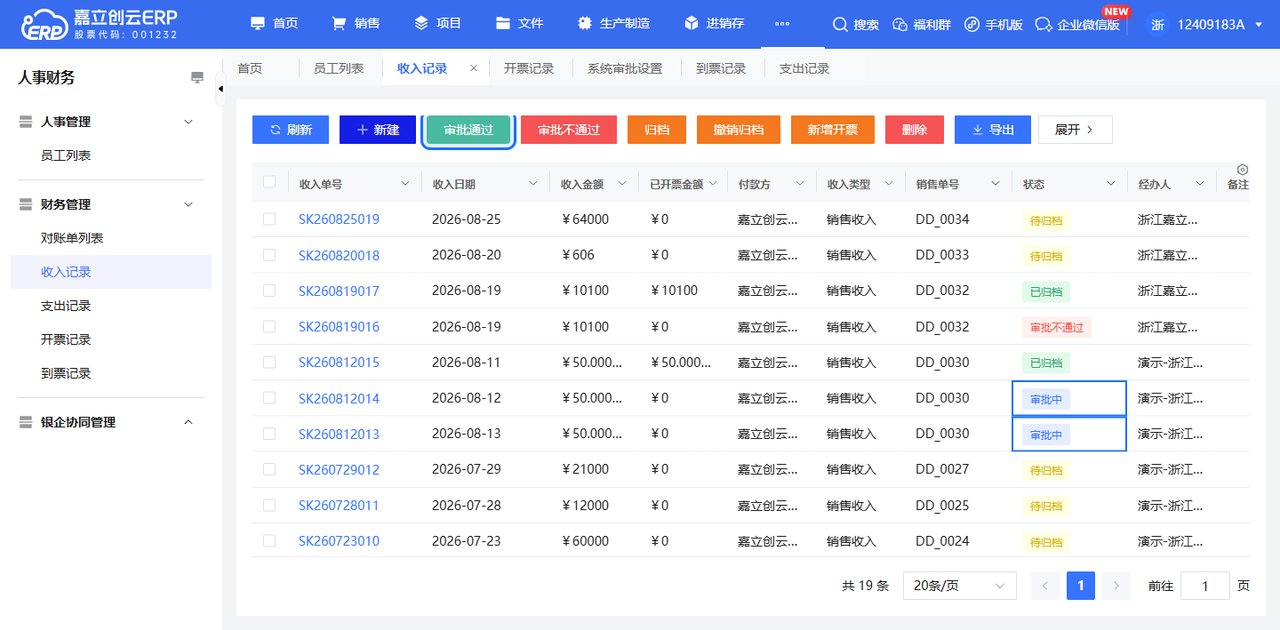Image resolution: width=1280 pixels, height=630 pixels.
Task: Go to the previous page arrow
Action: click(x=1045, y=585)
